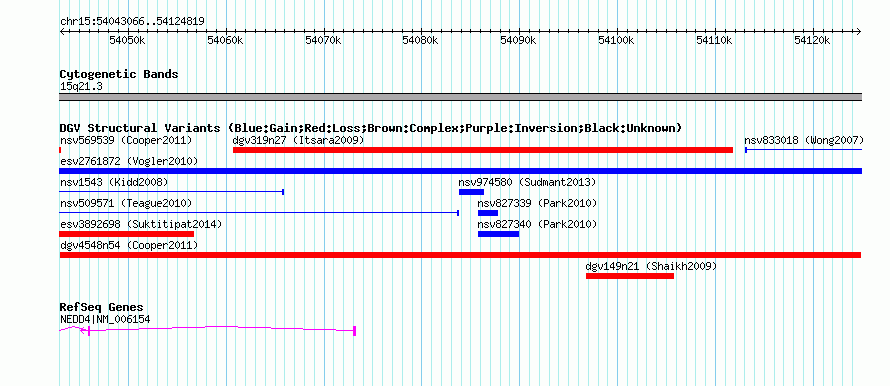Viewport: 890px width, 386px height.
Task: Open the dgv149n21 (Shaikh2009) label
Action: 651,266
